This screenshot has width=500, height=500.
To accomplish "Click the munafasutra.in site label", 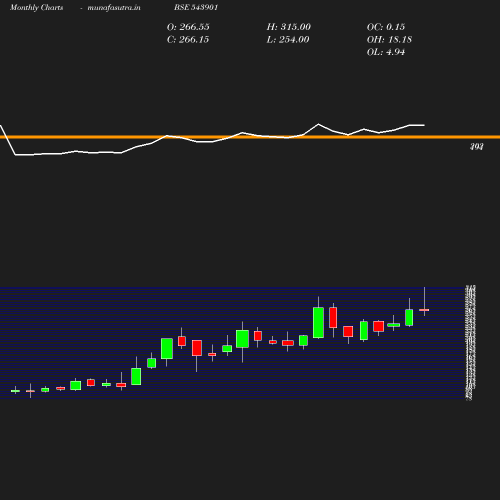I will 114,7.
